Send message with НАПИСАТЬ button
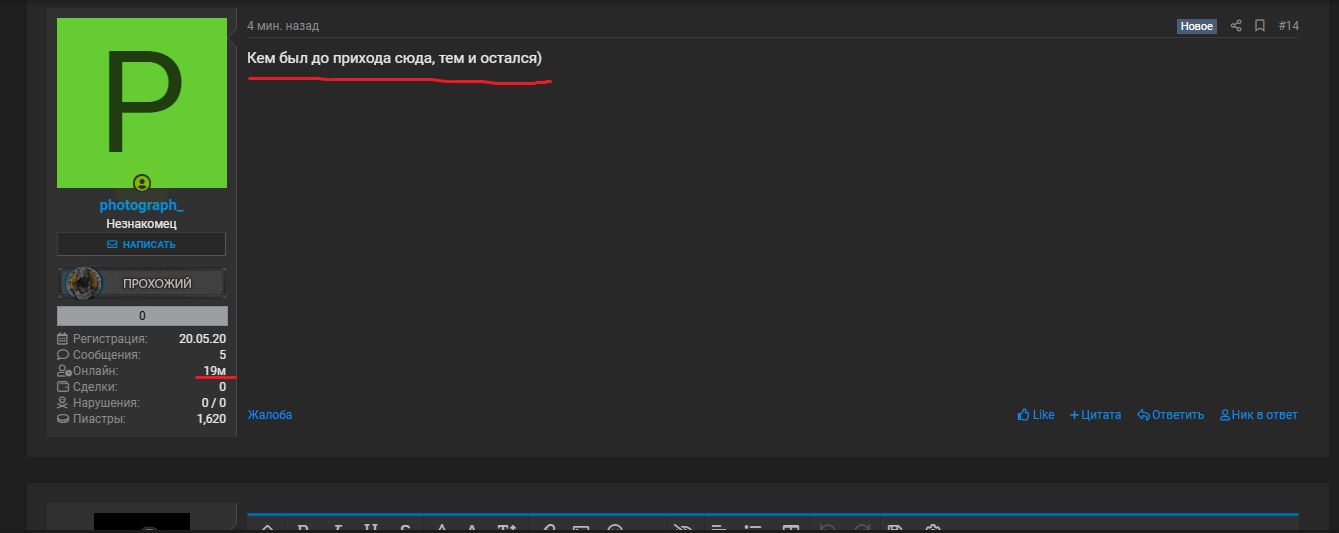1339x533 pixels. coord(141,244)
